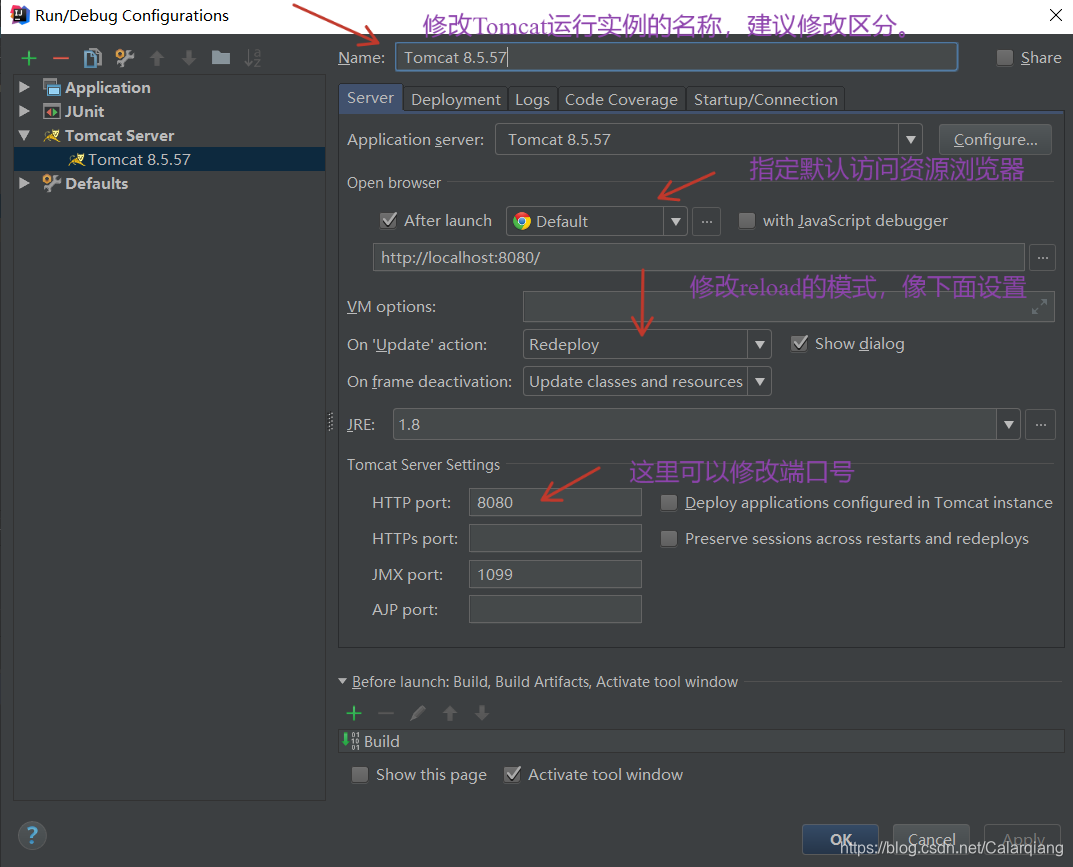Open the JRE 1.8 dropdown arrow
This screenshot has width=1073, height=867.
pyautogui.click(x=1008, y=425)
